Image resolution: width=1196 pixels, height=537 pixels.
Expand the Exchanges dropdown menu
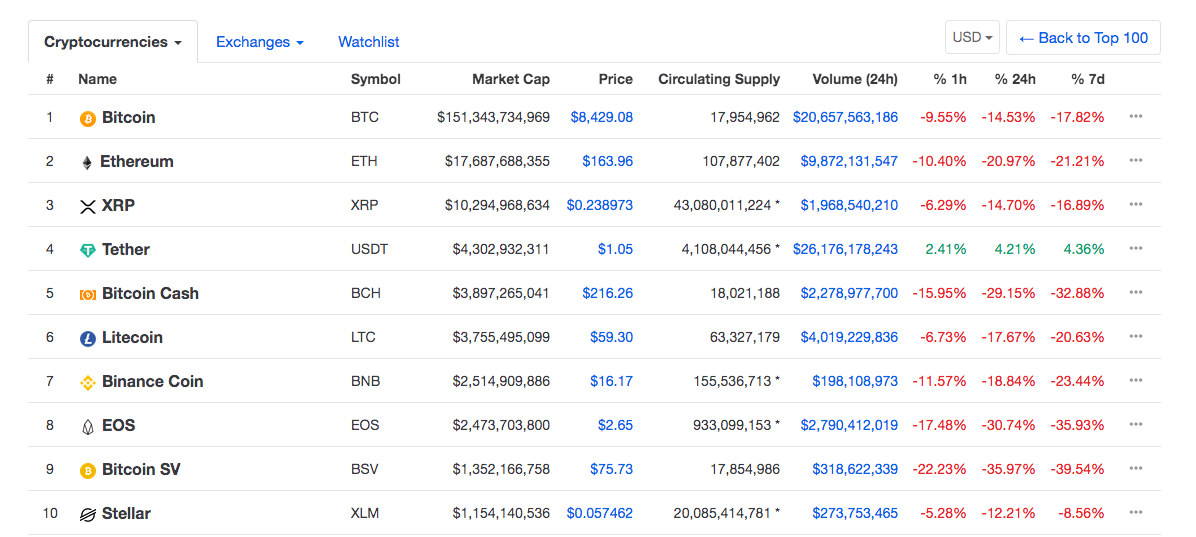[260, 42]
